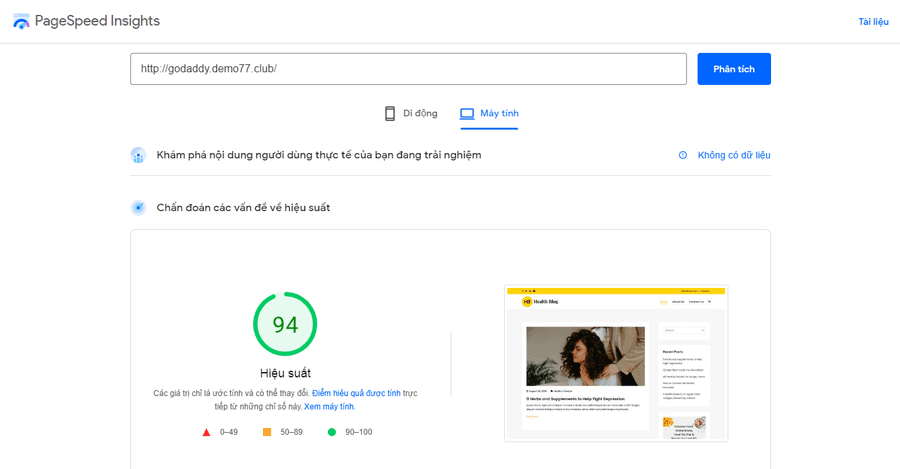Click the laptop computer icon

tap(467, 114)
